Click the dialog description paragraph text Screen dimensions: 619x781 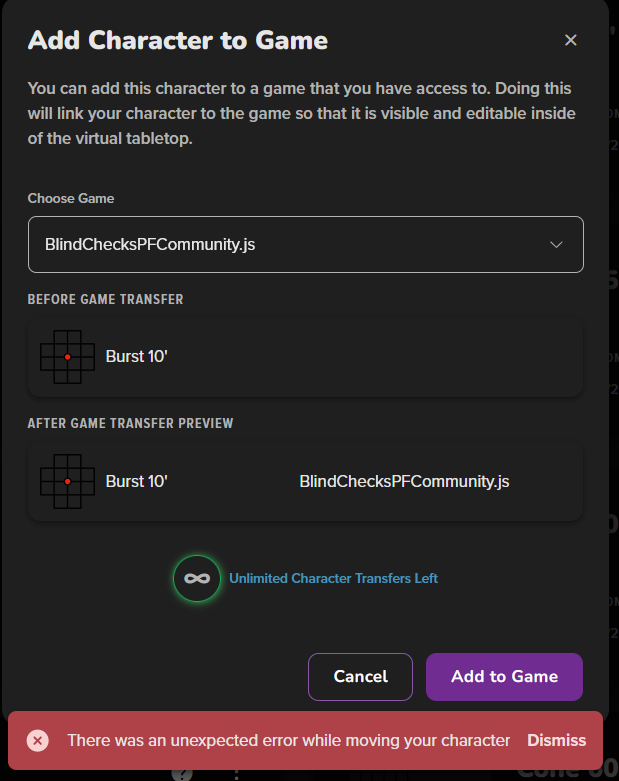tap(302, 113)
